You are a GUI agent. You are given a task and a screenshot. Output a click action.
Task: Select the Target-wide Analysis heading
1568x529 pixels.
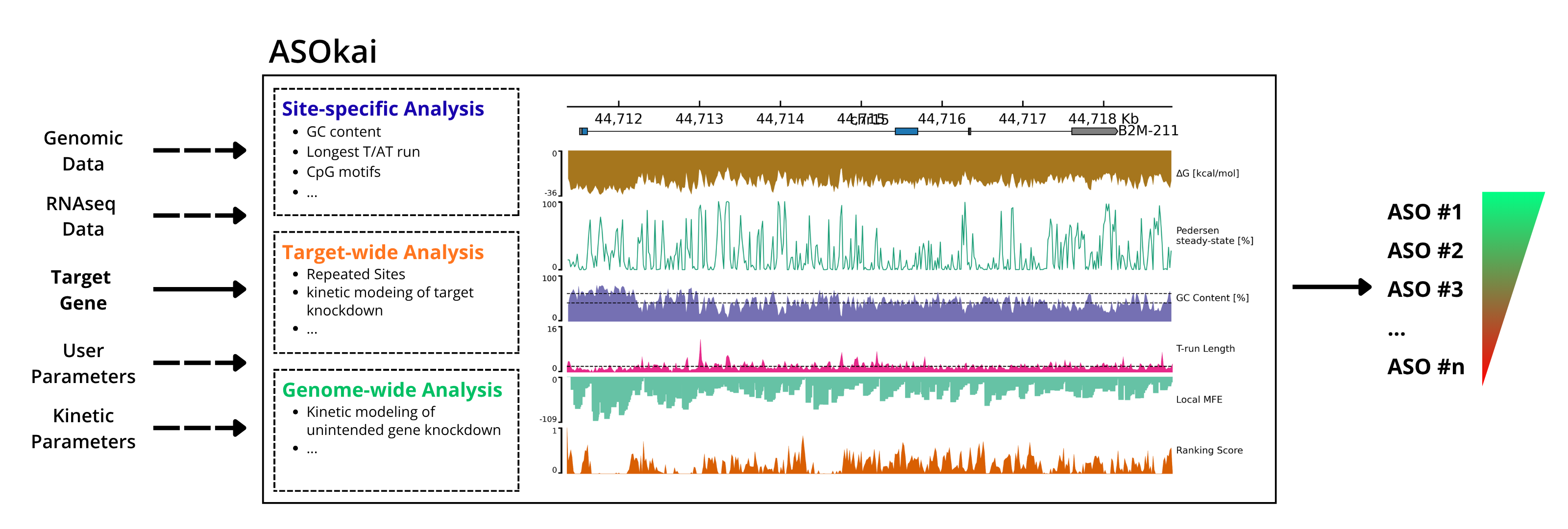pyautogui.click(x=383, y=252)
